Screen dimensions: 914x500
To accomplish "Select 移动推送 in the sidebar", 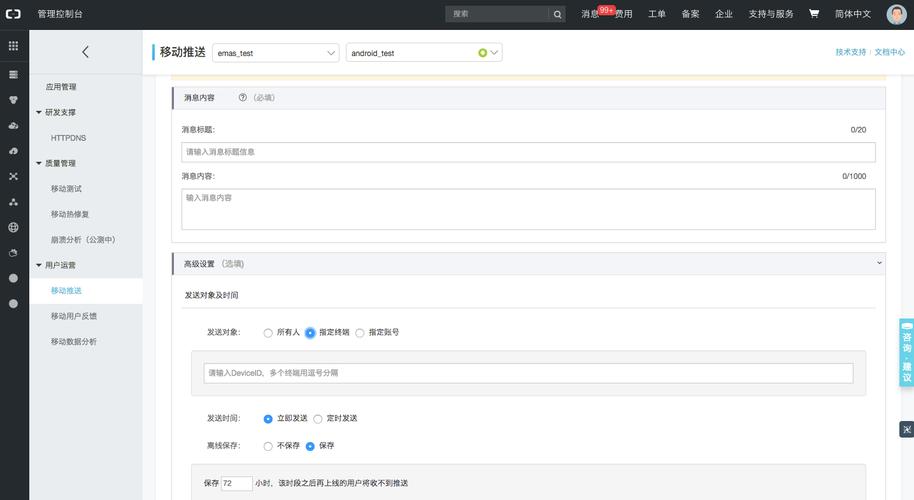I will click(66, 291).
